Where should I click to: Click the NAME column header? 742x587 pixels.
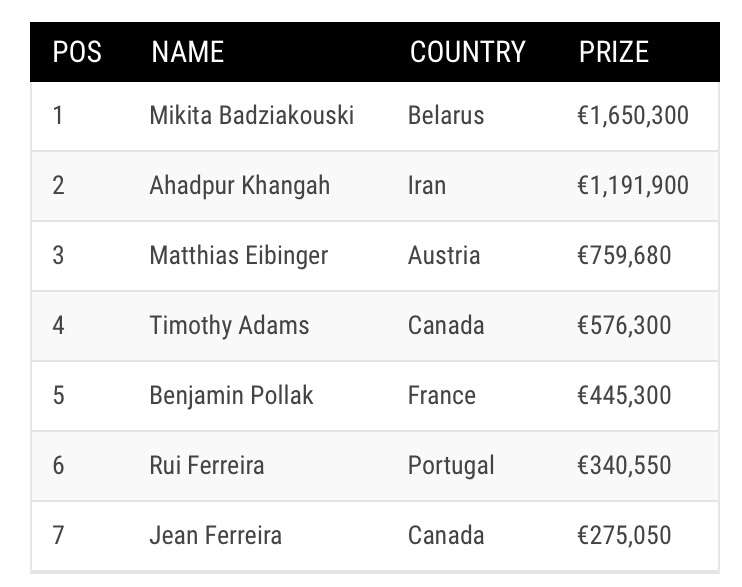point(188,52)
